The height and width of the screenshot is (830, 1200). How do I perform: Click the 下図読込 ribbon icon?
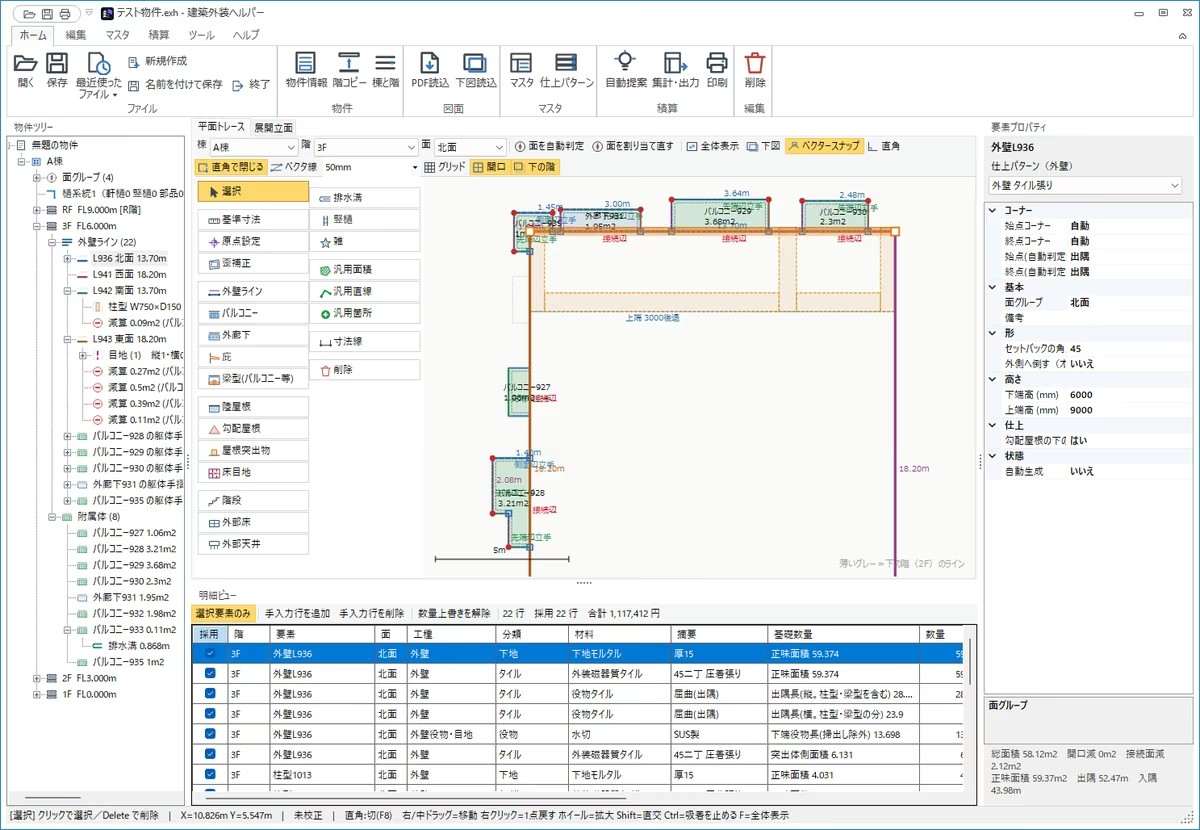[x=475, y=72]
